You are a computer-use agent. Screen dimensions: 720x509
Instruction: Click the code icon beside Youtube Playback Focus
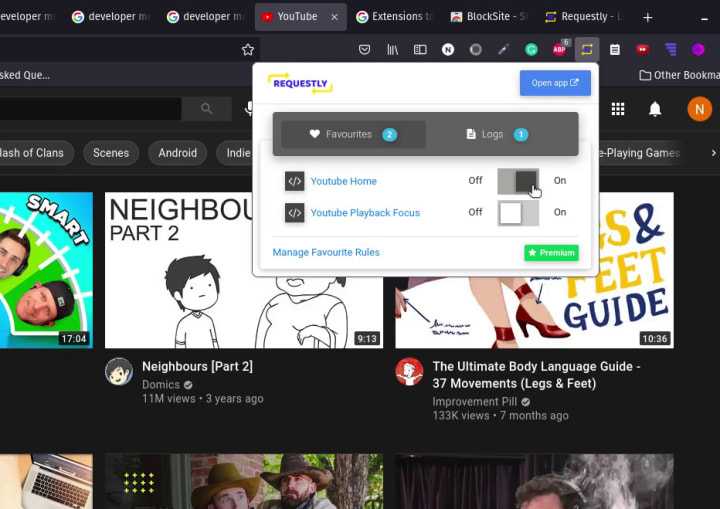(x=294, y=213)
